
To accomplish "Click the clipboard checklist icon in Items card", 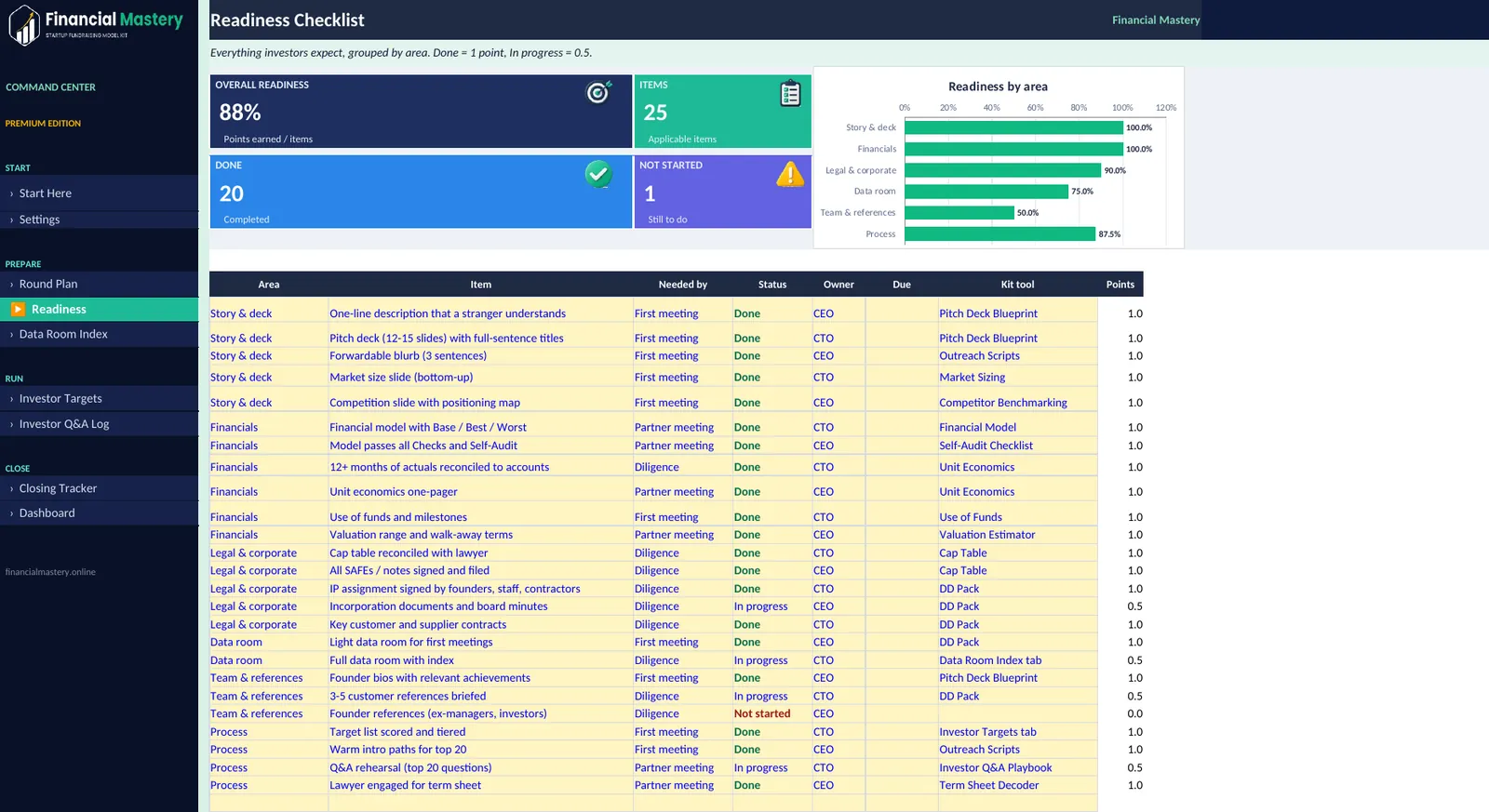I will pos(790,93).
